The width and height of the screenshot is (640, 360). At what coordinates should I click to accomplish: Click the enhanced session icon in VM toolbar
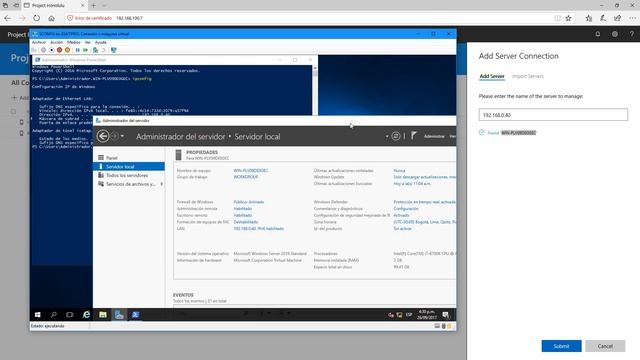[113, 50]
